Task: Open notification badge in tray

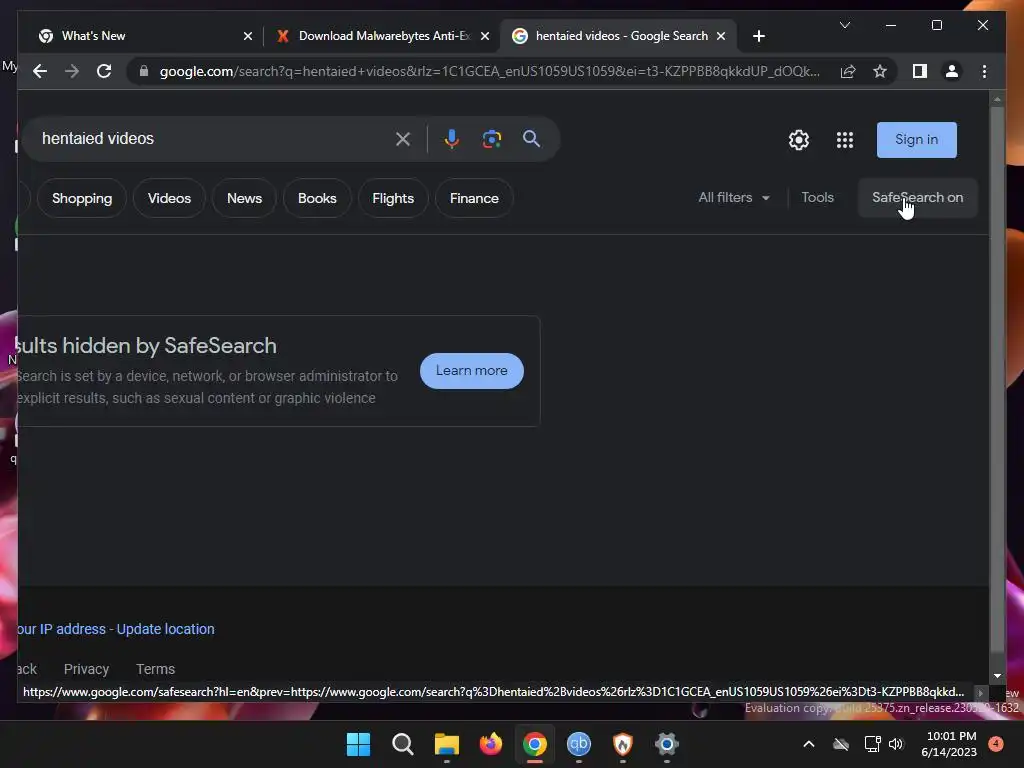Action: pos(996,743)
